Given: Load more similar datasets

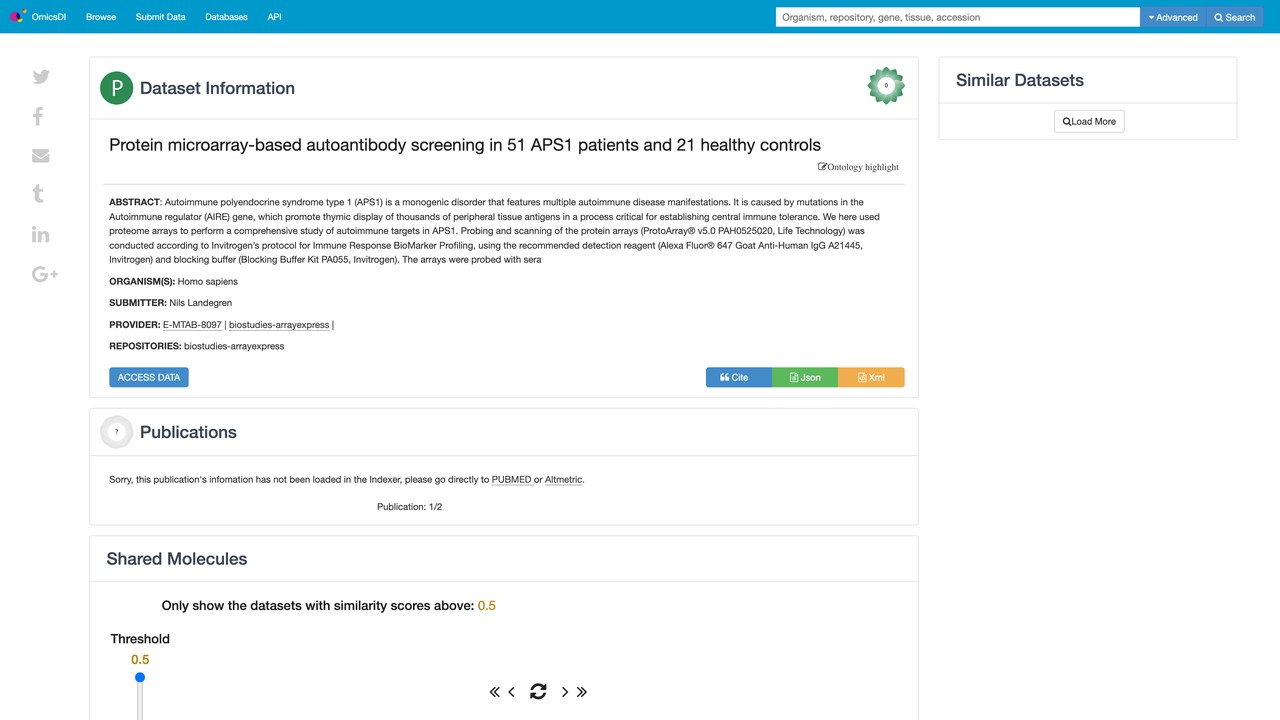Looking at the screenshot, I should pos(1089,121).
